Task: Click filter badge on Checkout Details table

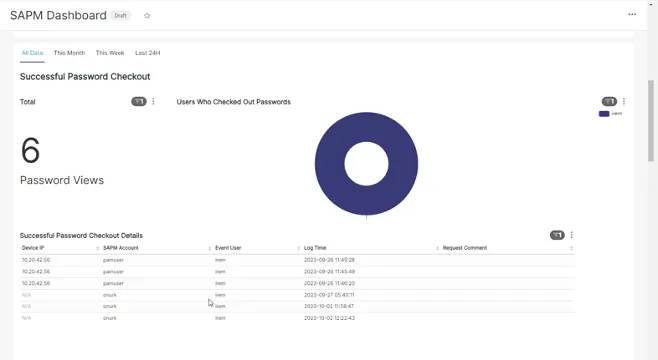Action: [x=557, y=235]
